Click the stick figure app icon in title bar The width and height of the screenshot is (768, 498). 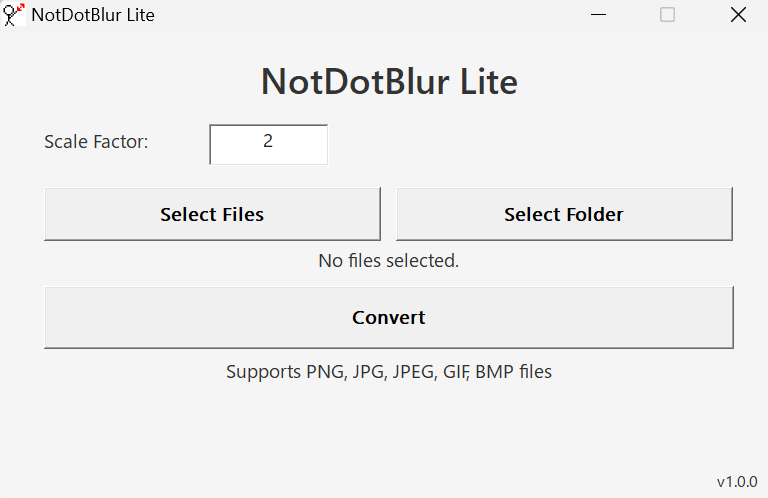click(x=14, y=15)
